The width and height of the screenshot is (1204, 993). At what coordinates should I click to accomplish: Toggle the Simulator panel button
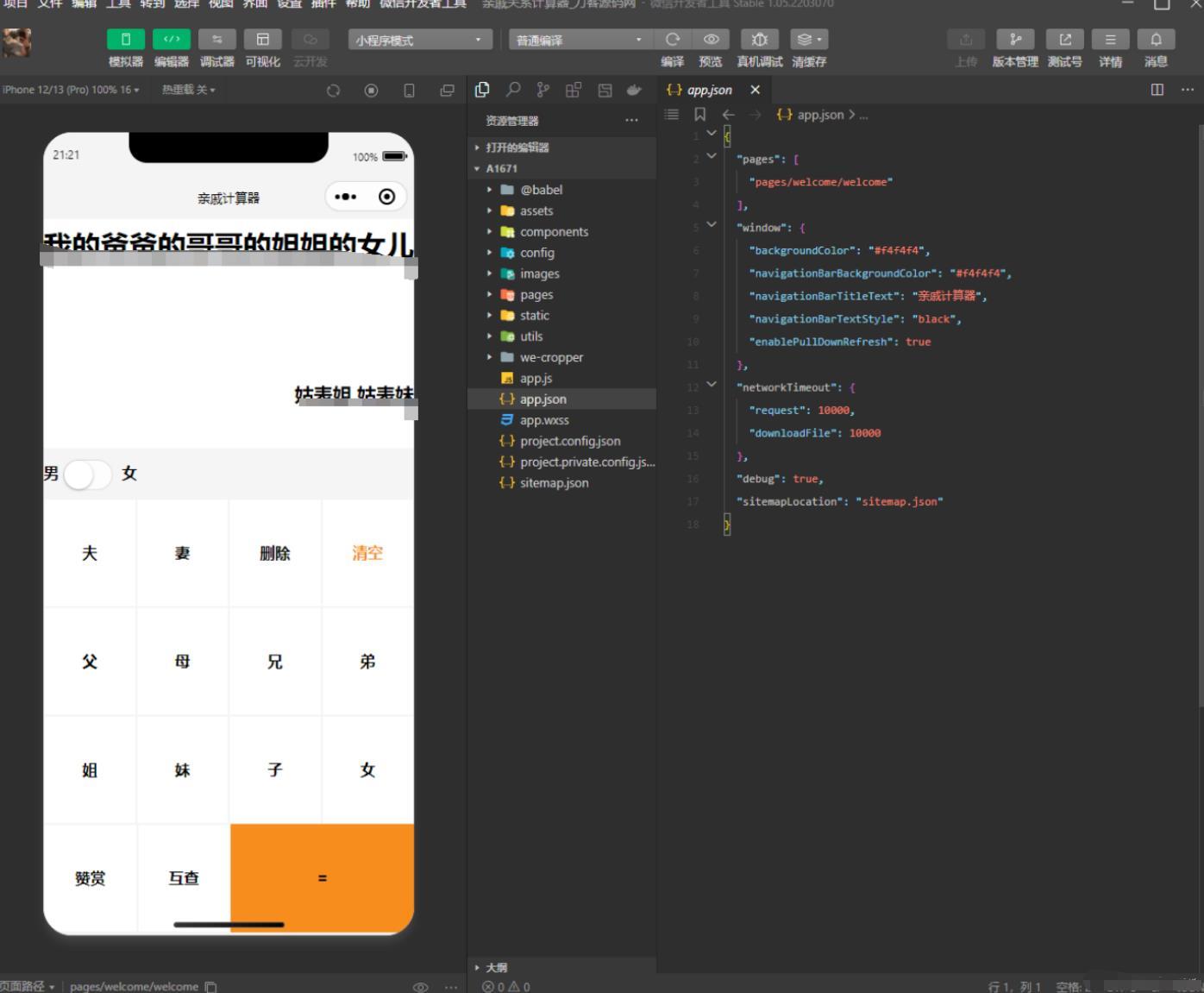coord(126,40)
